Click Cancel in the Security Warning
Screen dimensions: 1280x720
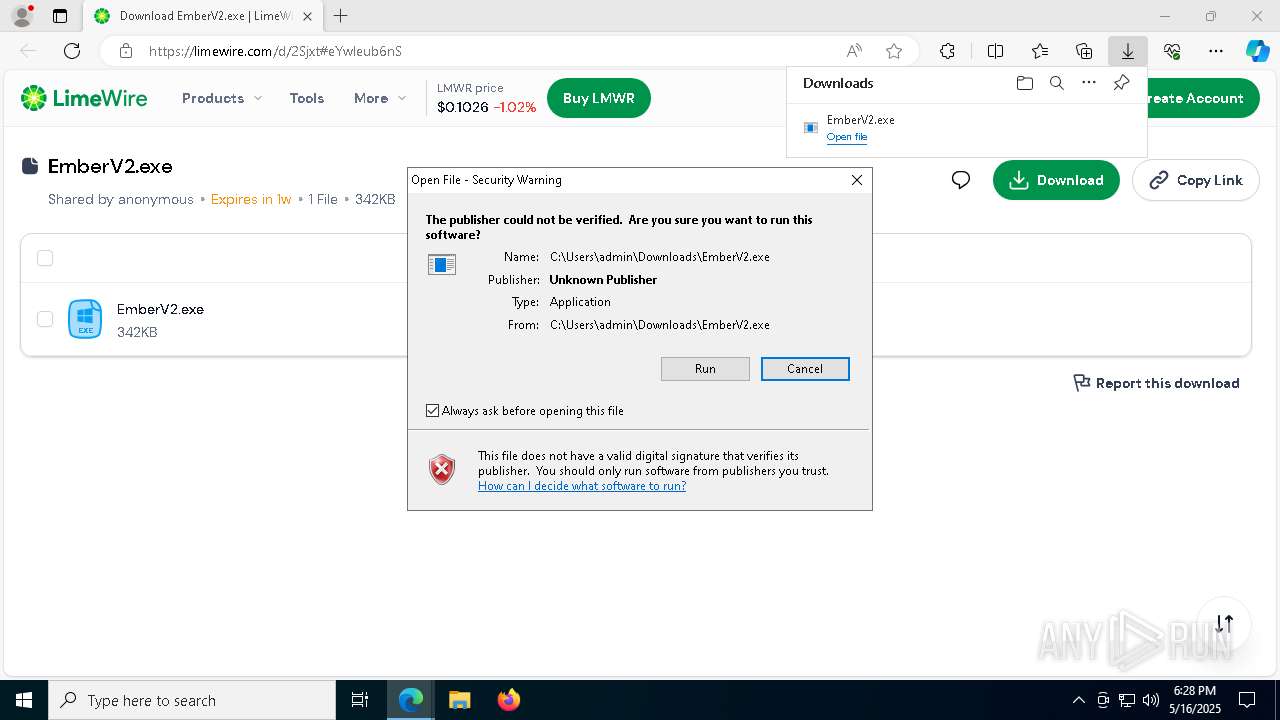pyautogui.click(x=805, y=369)
